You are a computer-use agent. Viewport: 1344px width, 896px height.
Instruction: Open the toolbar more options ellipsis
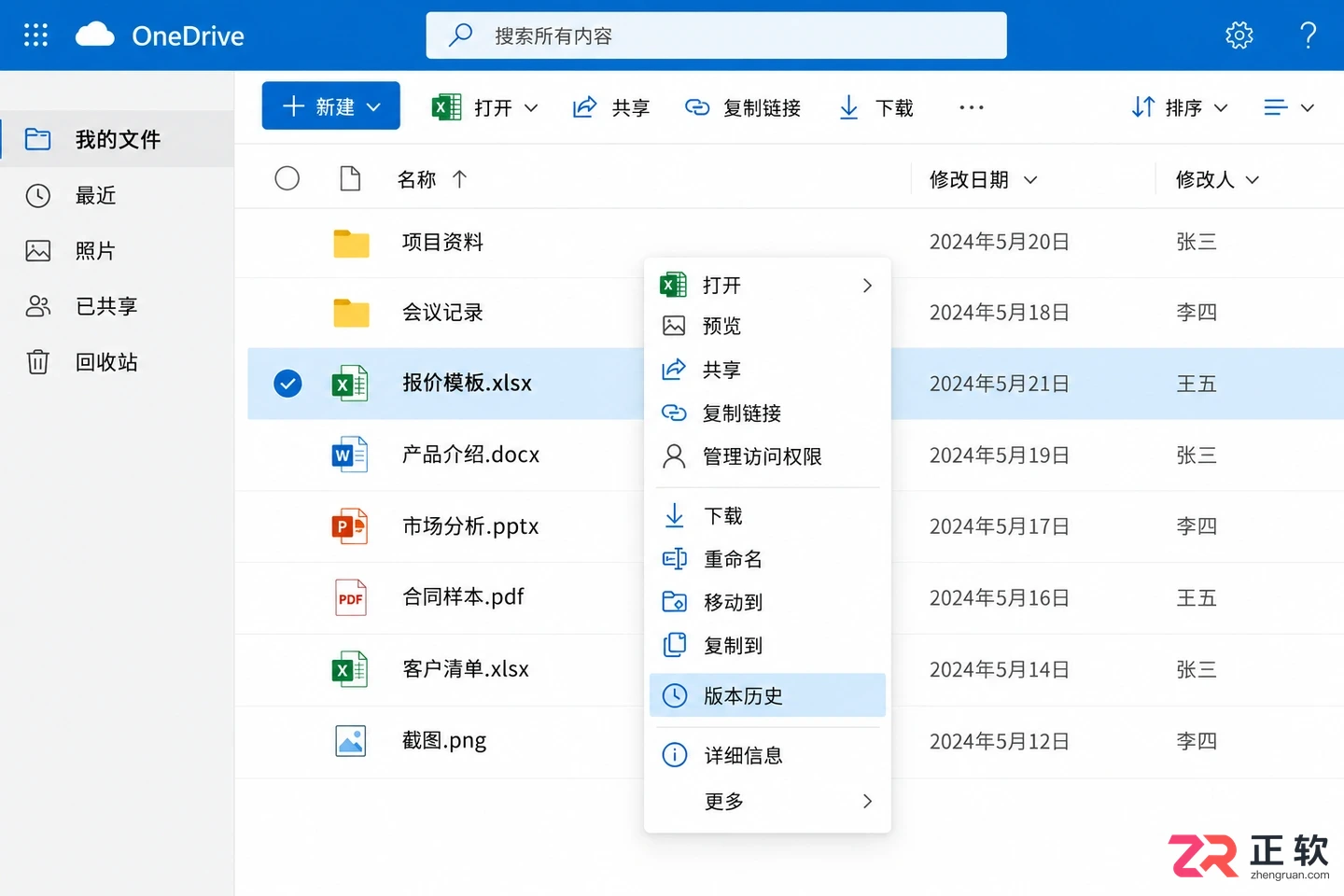click(x=971, y=107)
